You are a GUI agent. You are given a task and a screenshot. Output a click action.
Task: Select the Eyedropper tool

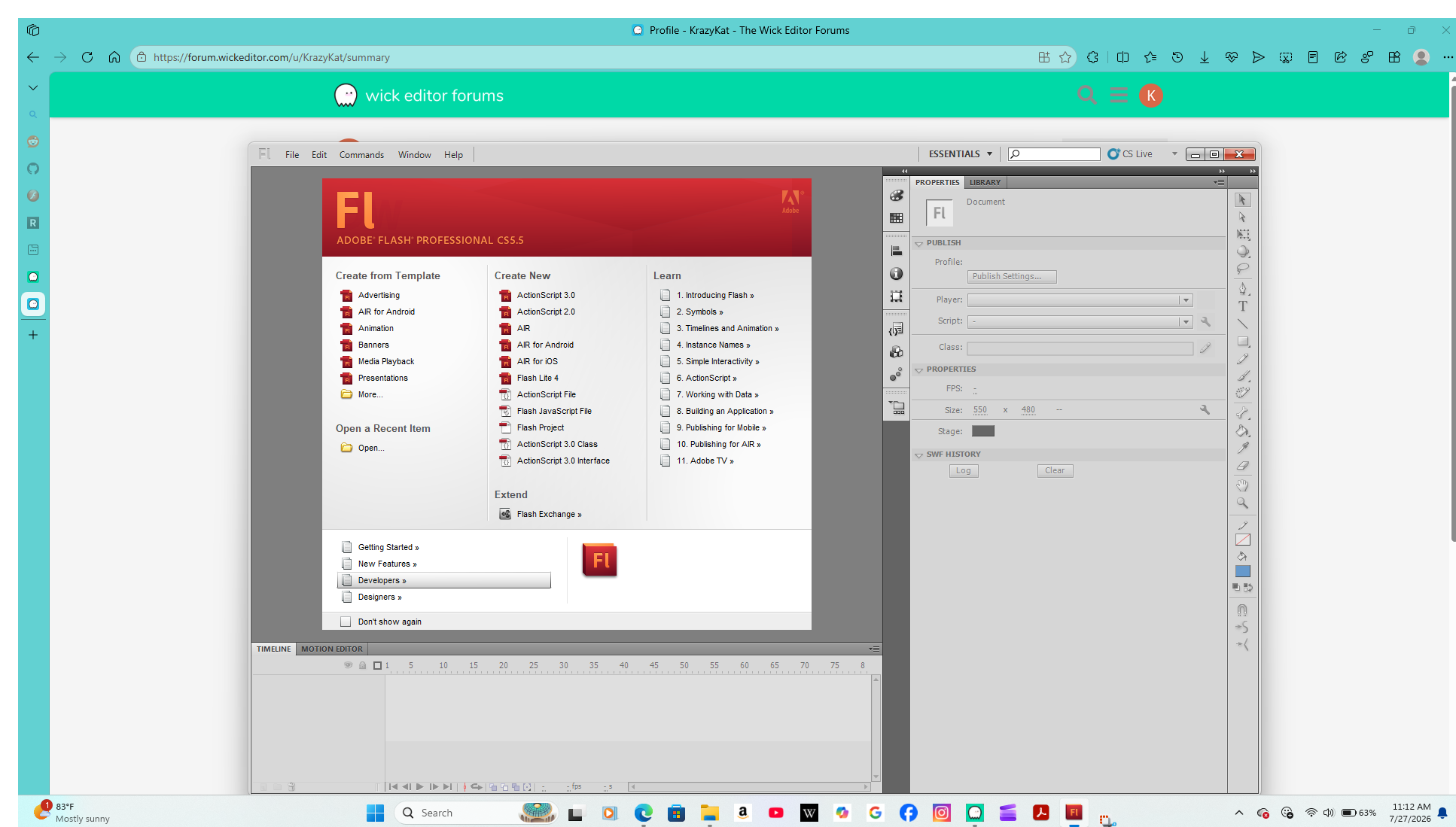(x=1242, y=448)
